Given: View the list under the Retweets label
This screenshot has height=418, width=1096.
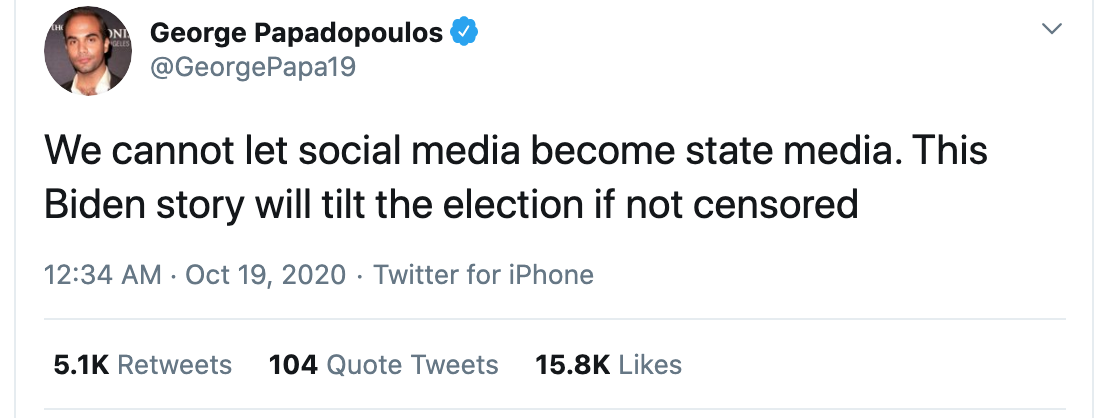Looking at the screenshot, I should point(174,365).
